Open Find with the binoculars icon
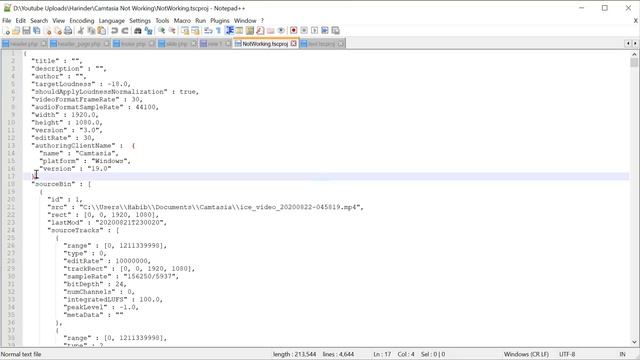This screenshot has height=360, width=640. pyautogui.click(x=138, y=31)
